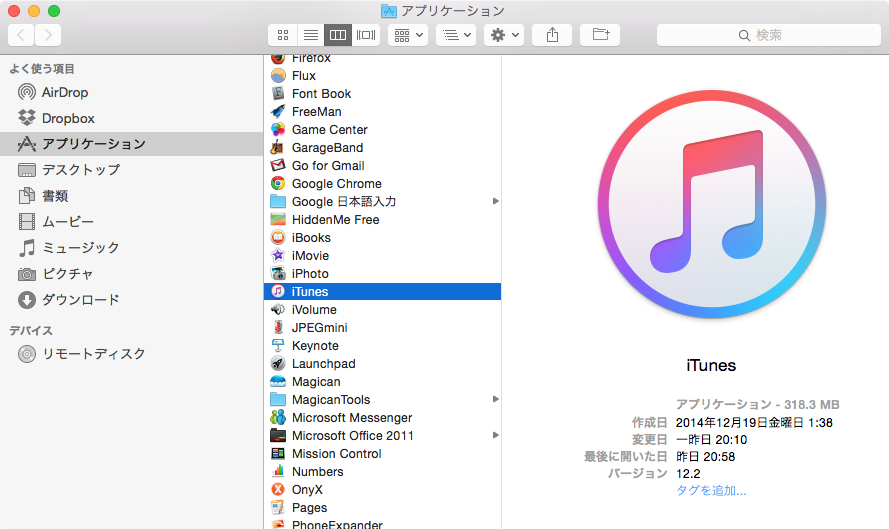Image resolution: width=889 pixels, height=529 pixels.
Task: Select the PhoneExpander row in the list
Action: (383, 524)
